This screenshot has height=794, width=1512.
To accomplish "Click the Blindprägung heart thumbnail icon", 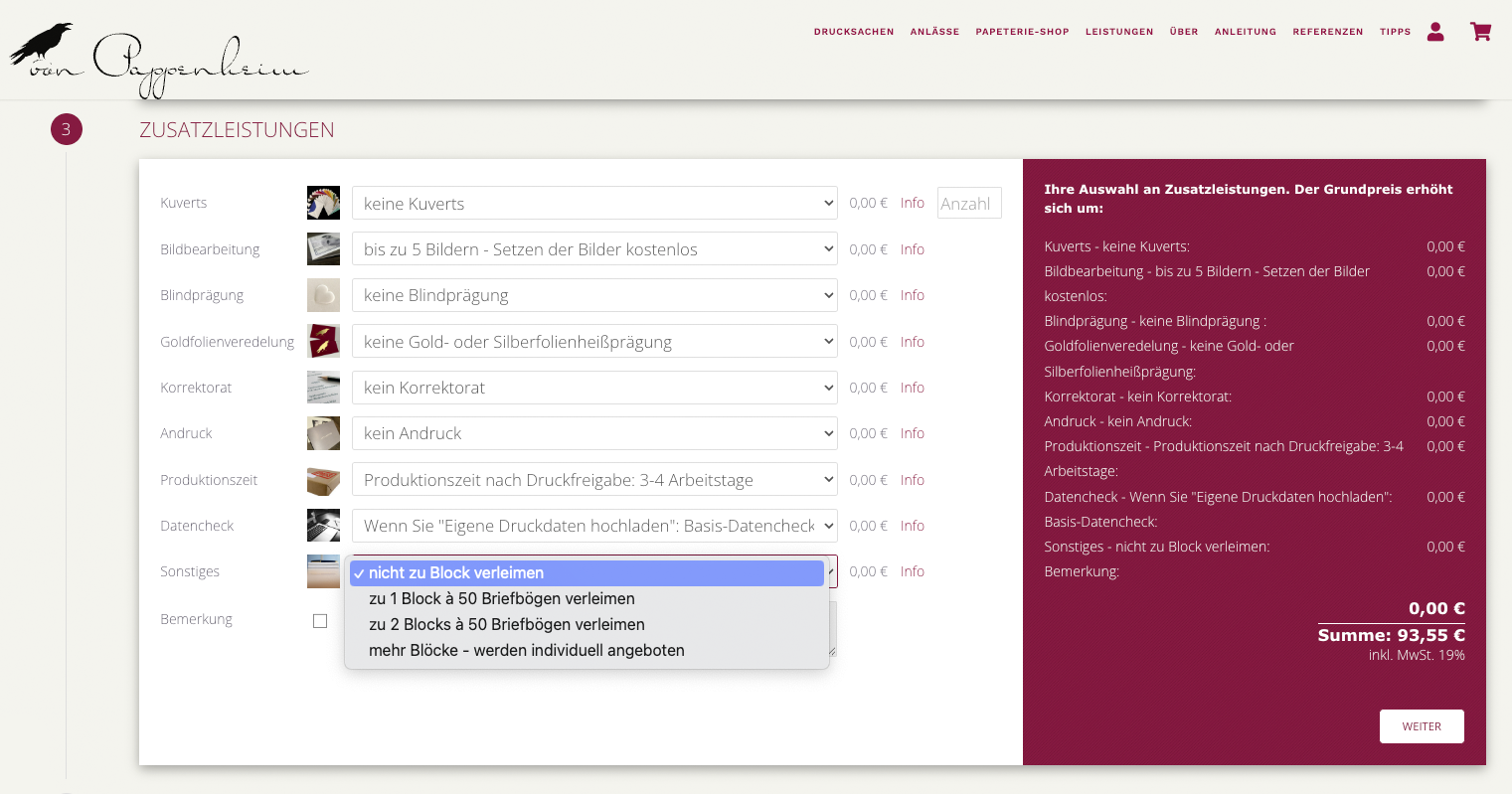I will pos(323,295).
